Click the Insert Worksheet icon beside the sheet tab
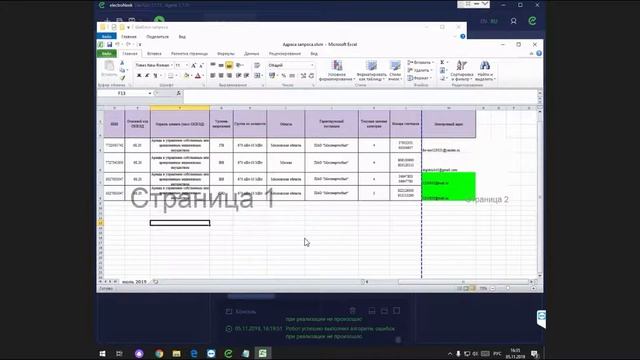 click(x=156, y=282)
